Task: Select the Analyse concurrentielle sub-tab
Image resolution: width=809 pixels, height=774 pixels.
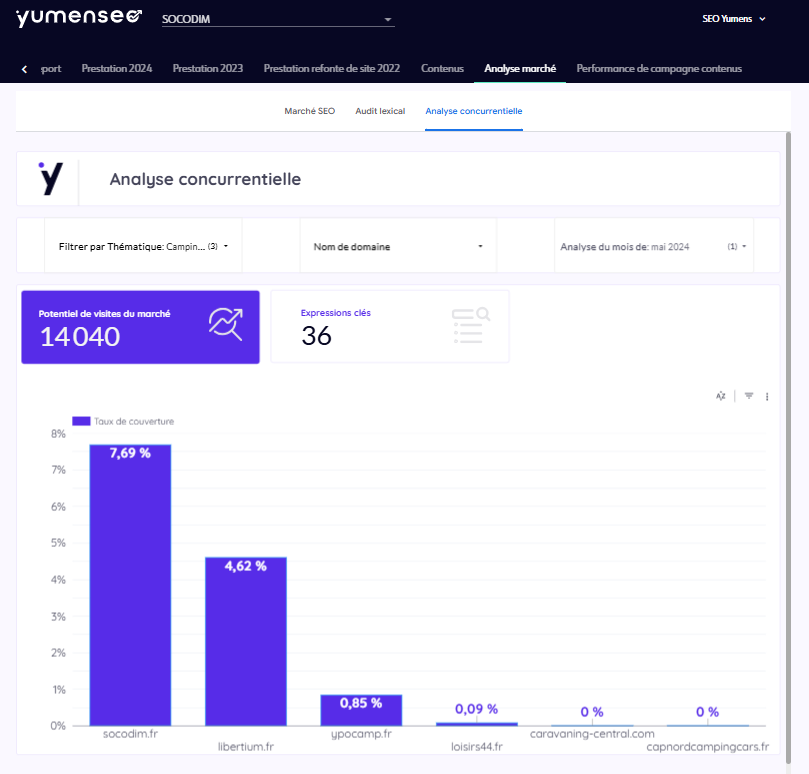Action: click(474, 111)
